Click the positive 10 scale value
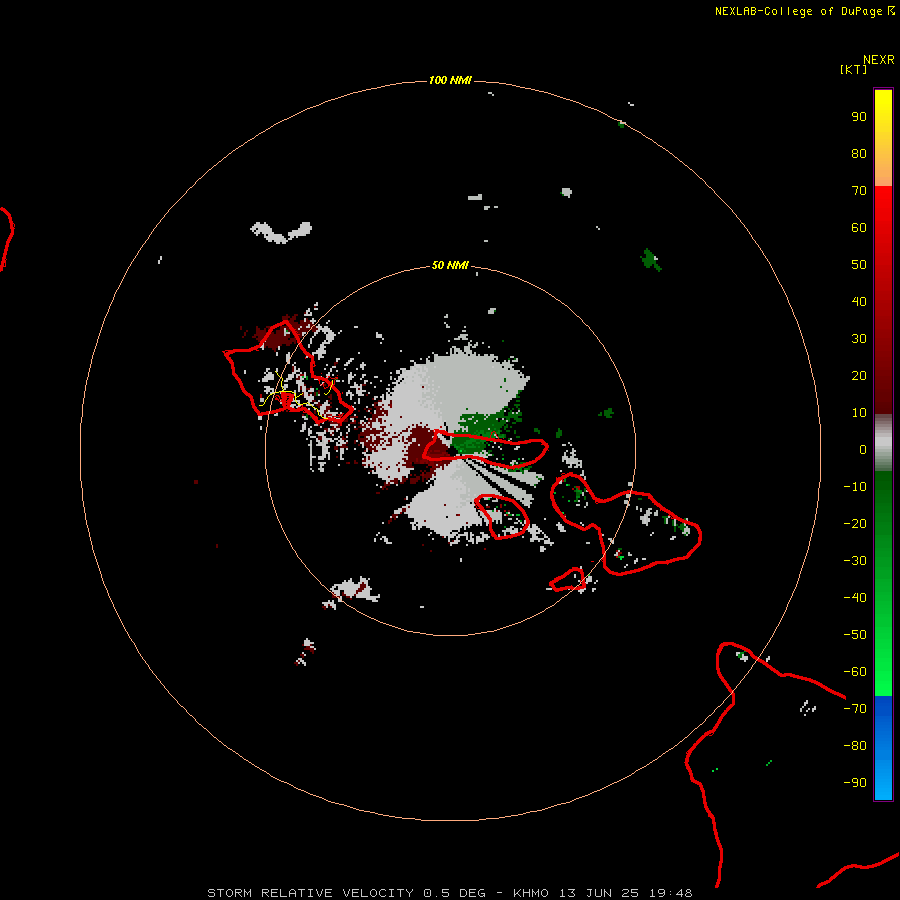The width and height of the screenshot is (900, 900). 859,413
